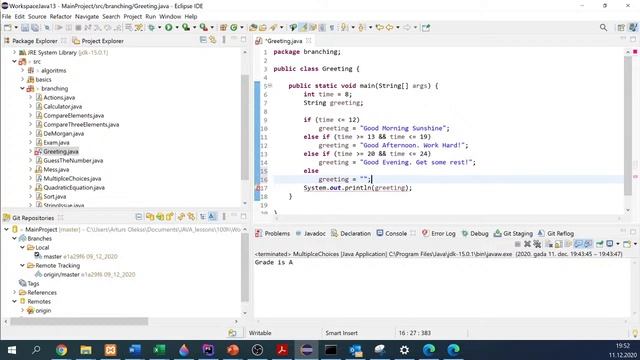
Task: Click the New Java Package icon
Action: coord(223,28)
